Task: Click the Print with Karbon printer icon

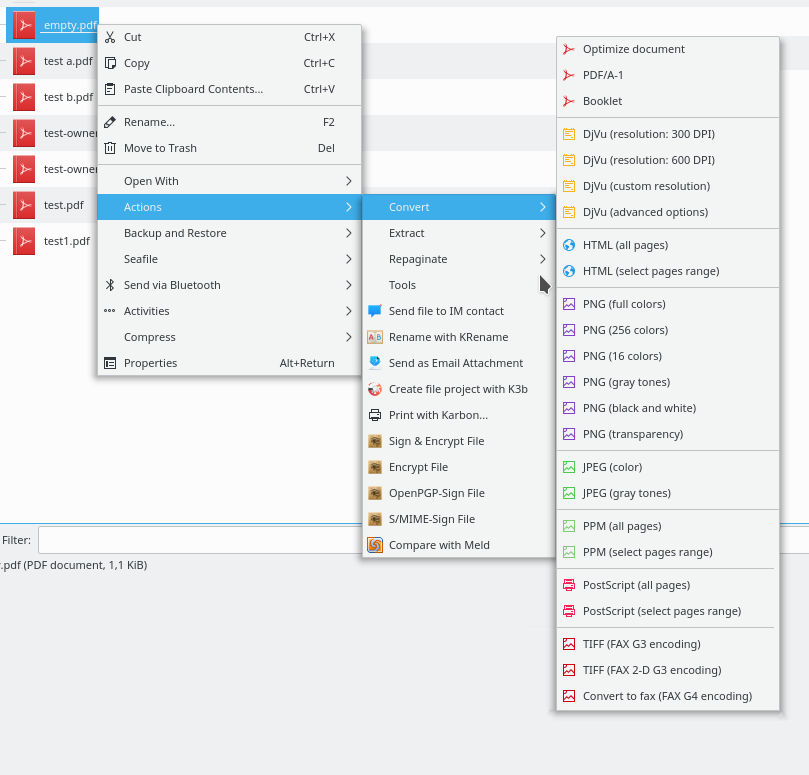Action: click(375, 415)
